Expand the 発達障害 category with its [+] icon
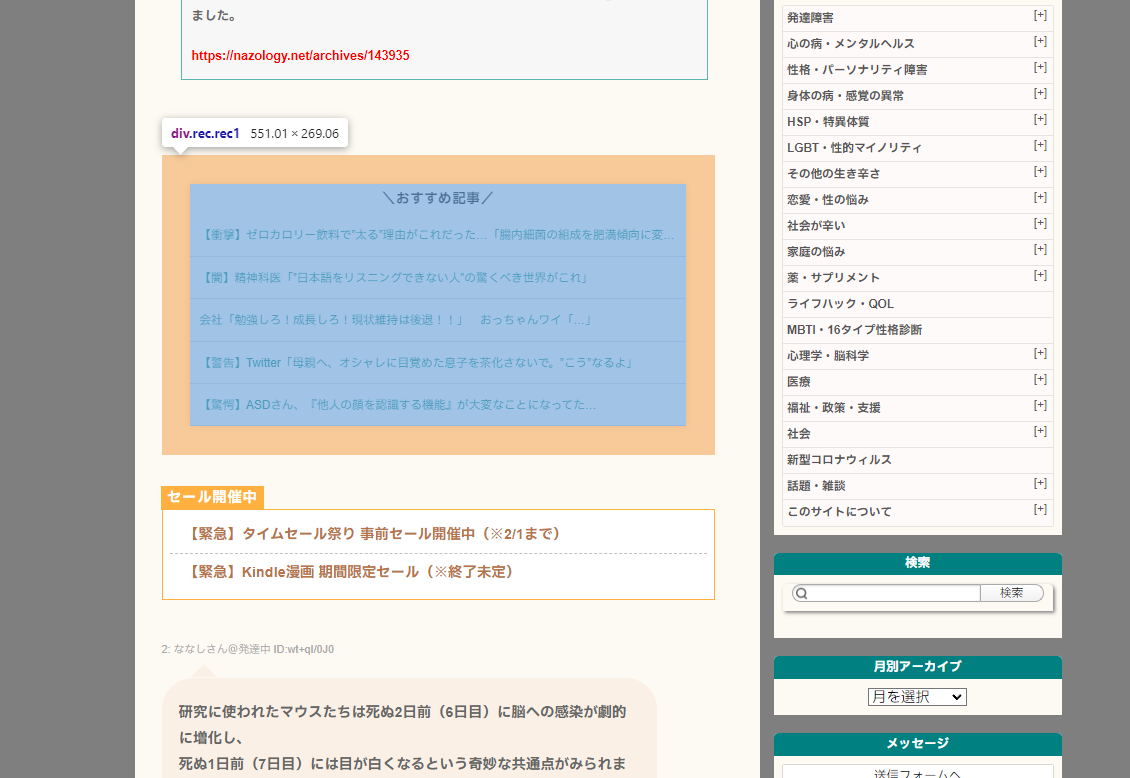The height and width of the screenshot is (778, 1130). coord(1040,15)
